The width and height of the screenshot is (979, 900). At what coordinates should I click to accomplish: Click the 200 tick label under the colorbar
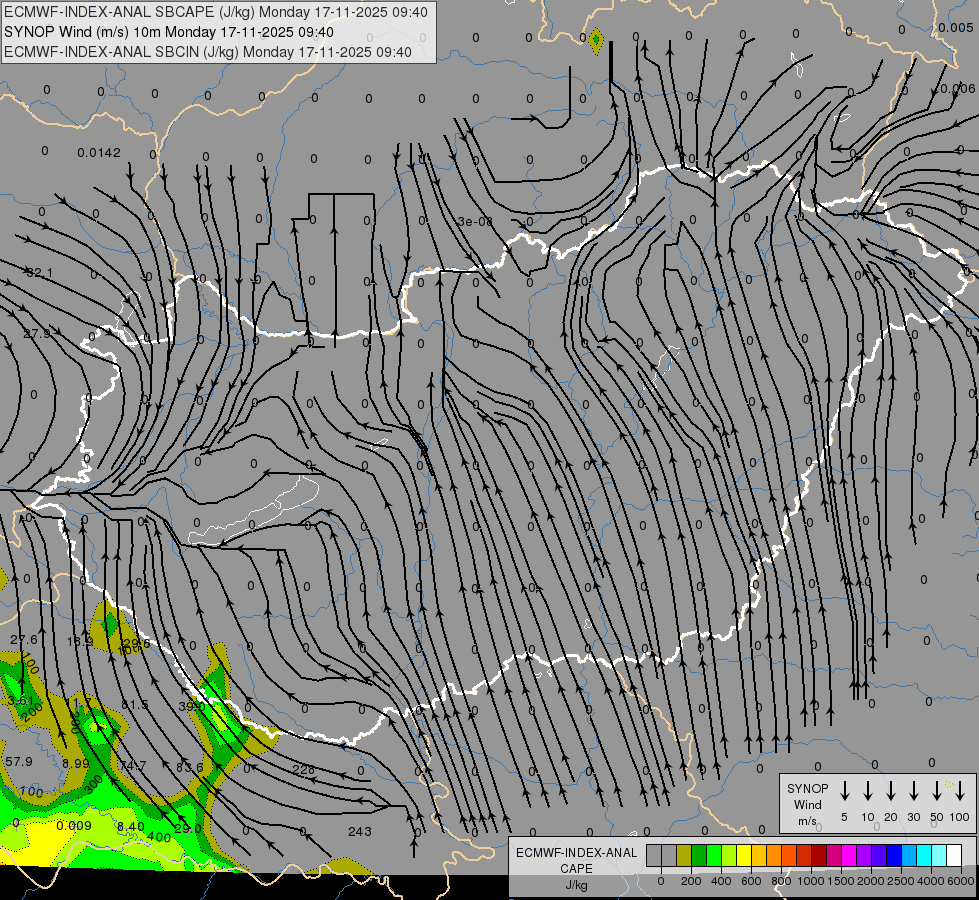[x=691, y=881]
